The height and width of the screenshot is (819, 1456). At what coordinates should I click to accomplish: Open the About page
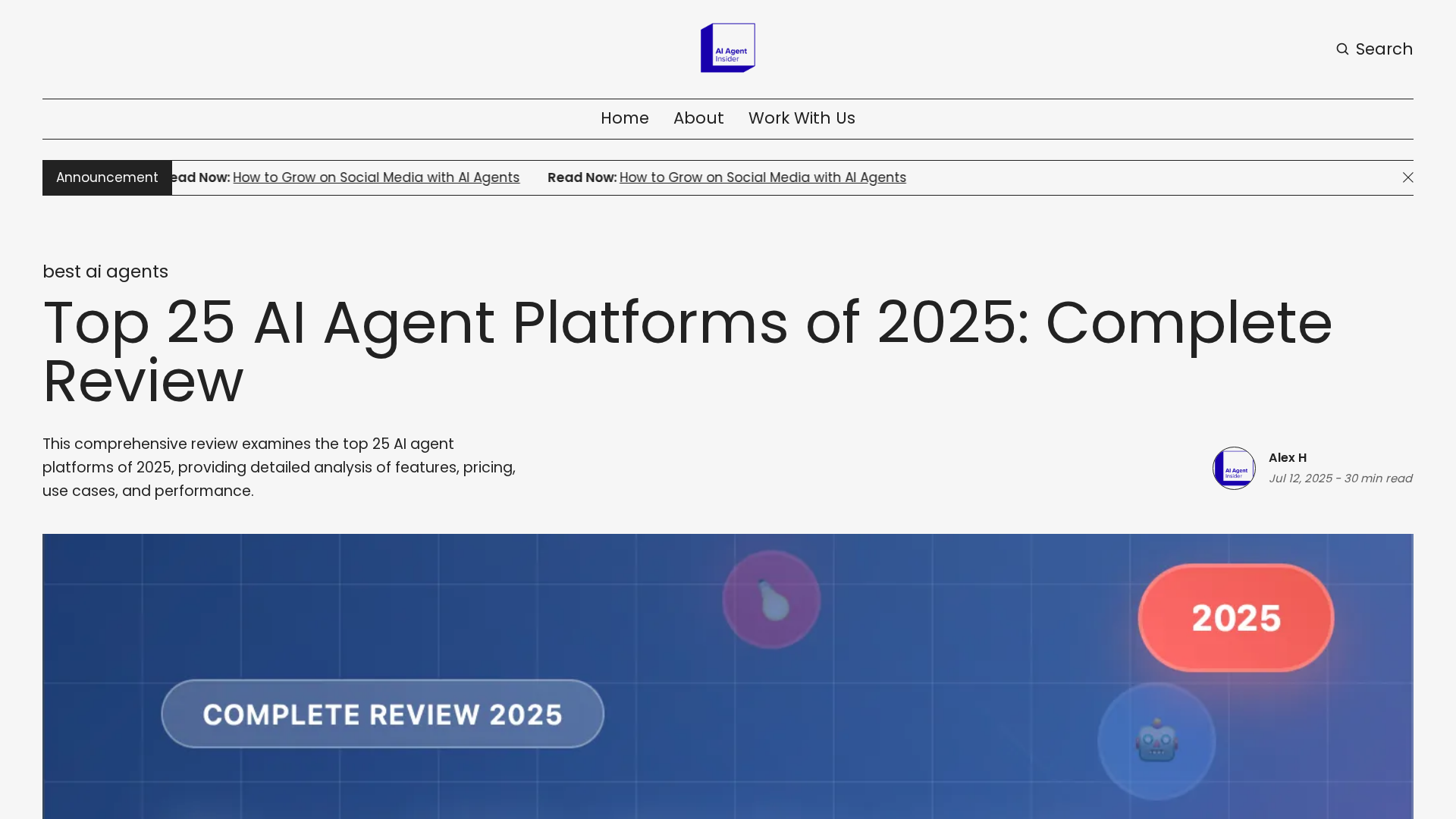[698, 118]
